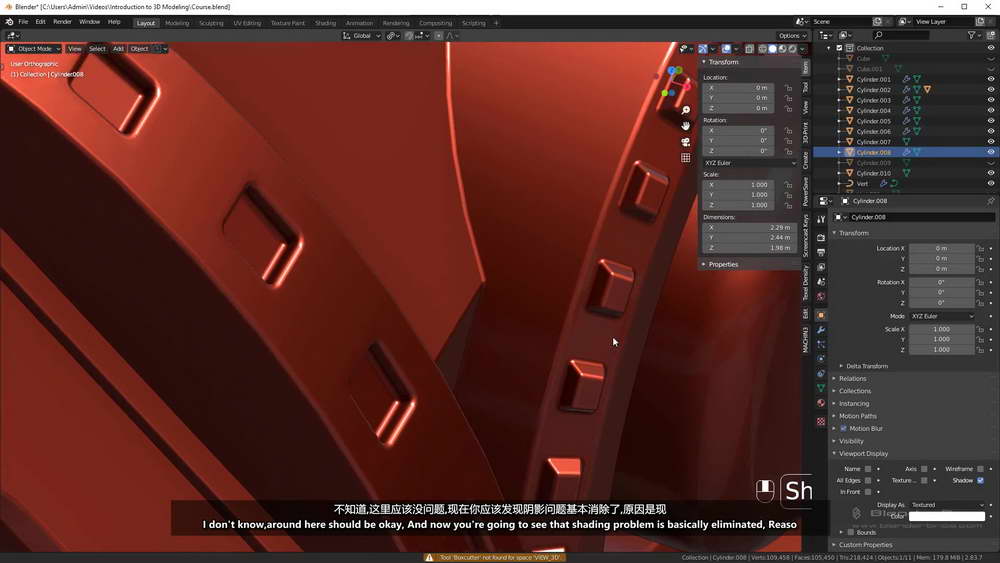The height and width of the screenshot is (563, 1000).
Task: Open the Object Mode dropdown
Action: tap(34, 48)
